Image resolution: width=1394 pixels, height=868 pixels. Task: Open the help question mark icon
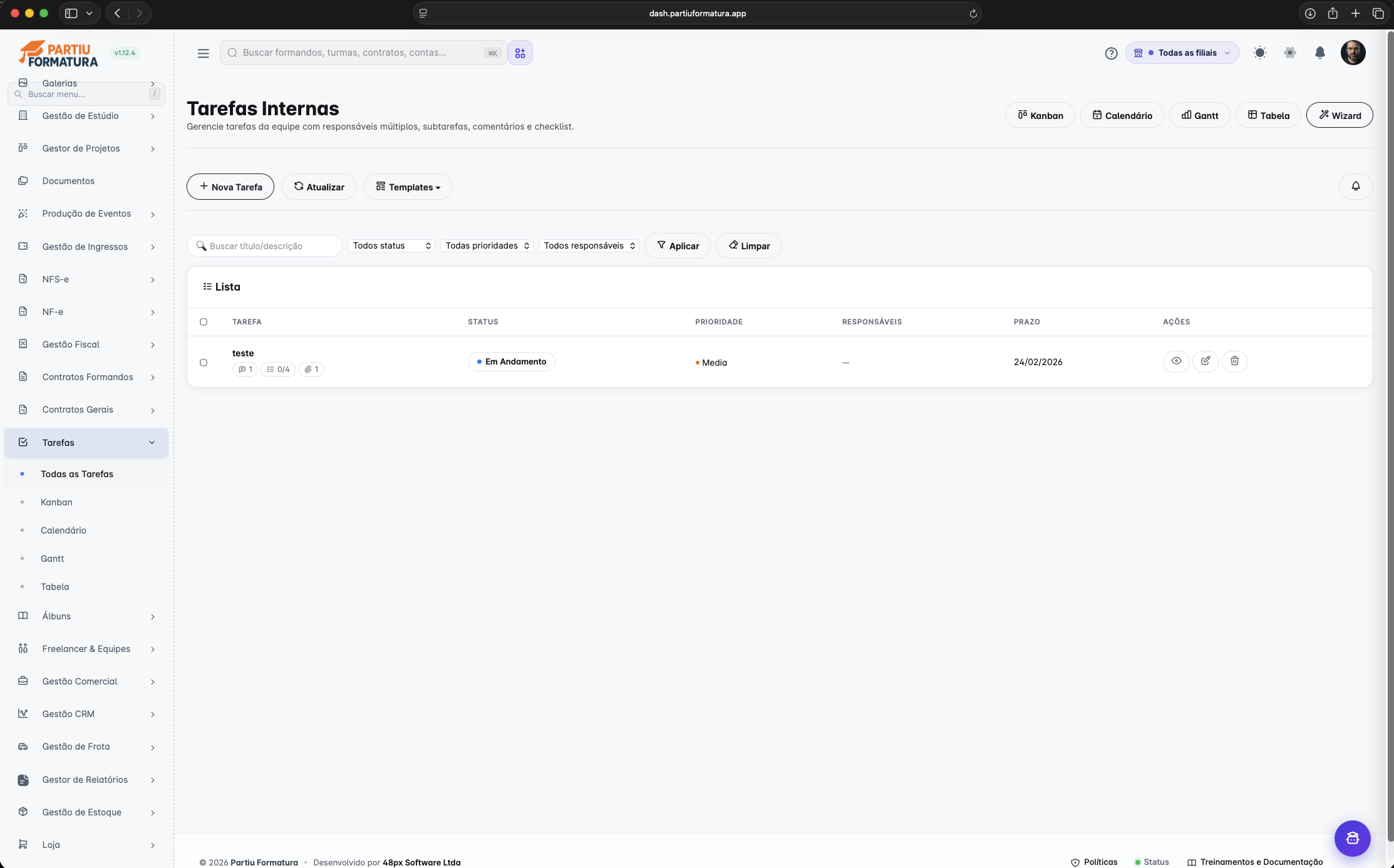[x=1111, y=53]
